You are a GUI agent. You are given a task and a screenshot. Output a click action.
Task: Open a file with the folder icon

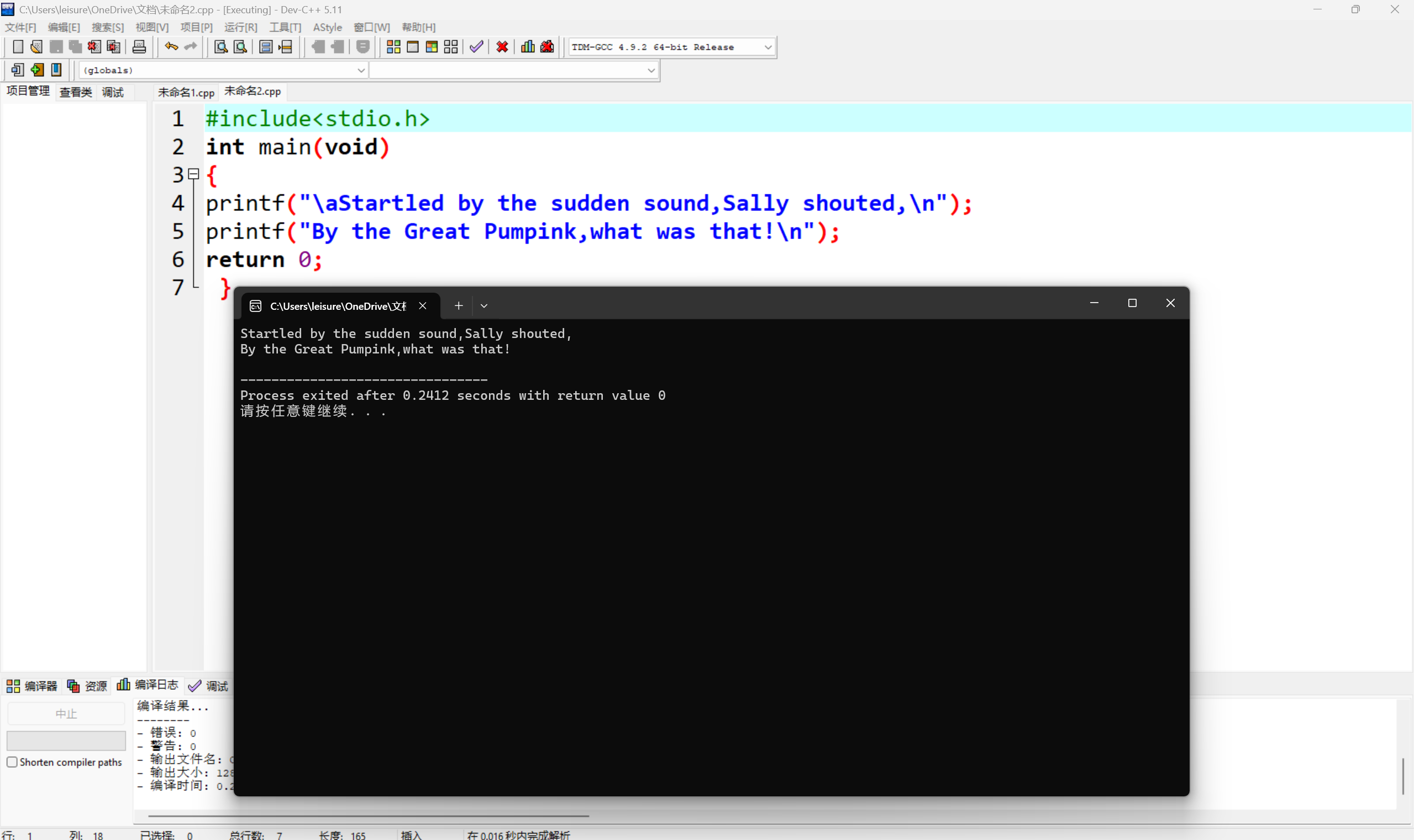37,46
